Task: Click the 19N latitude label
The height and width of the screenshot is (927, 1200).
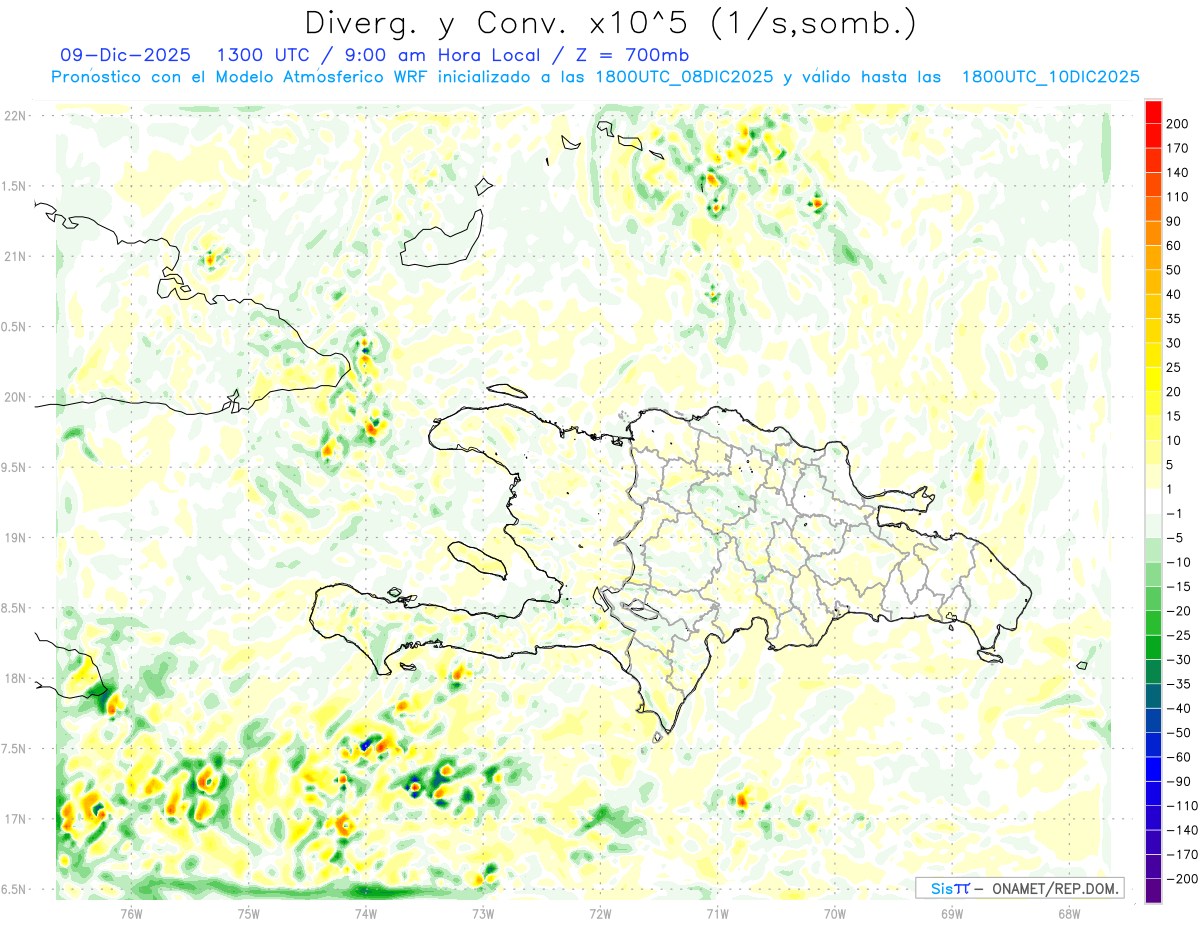Action: 15,538
